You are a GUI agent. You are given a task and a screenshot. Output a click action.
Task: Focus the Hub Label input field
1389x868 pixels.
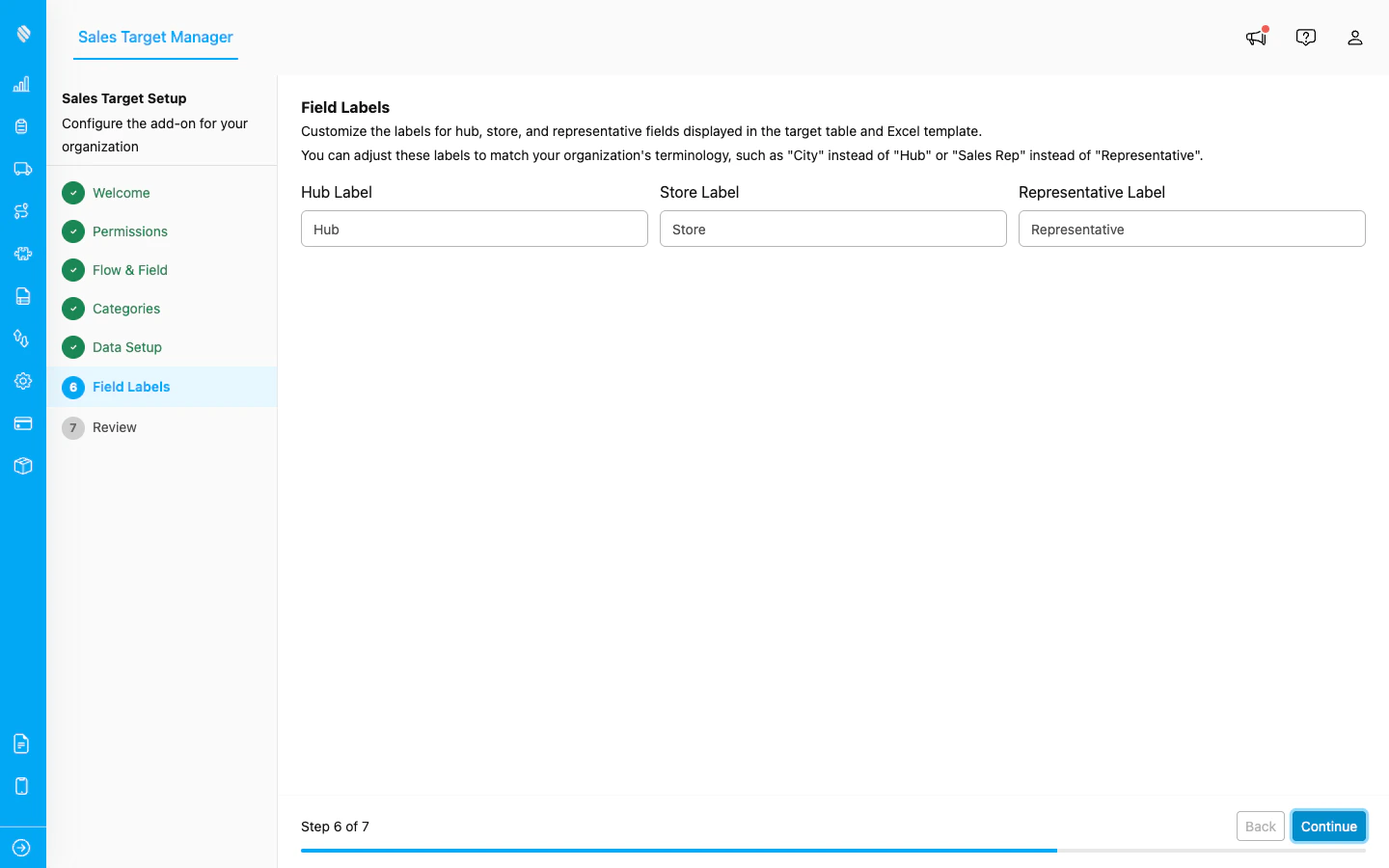475,229
